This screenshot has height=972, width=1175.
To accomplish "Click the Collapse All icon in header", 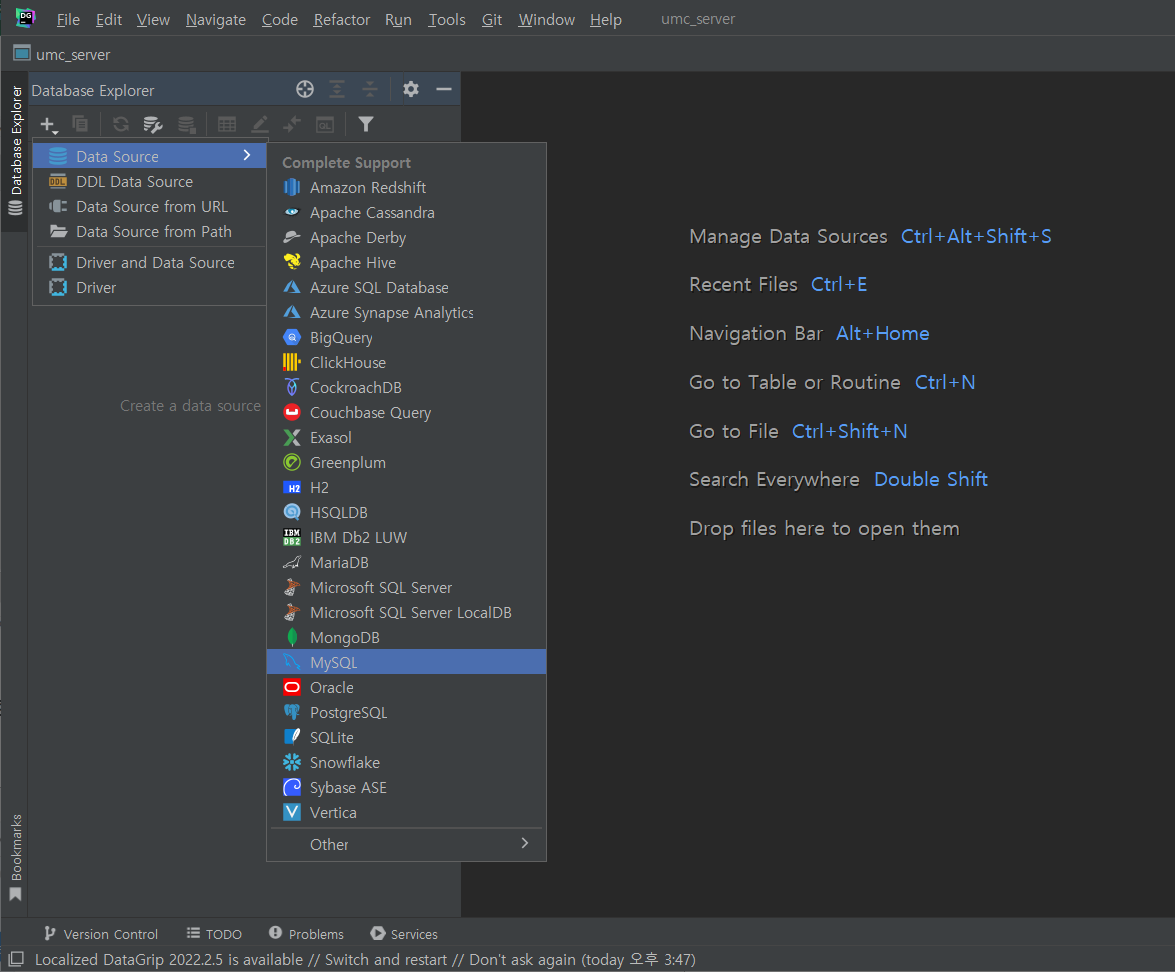I will pyautogui.click(x=370, y=89).
